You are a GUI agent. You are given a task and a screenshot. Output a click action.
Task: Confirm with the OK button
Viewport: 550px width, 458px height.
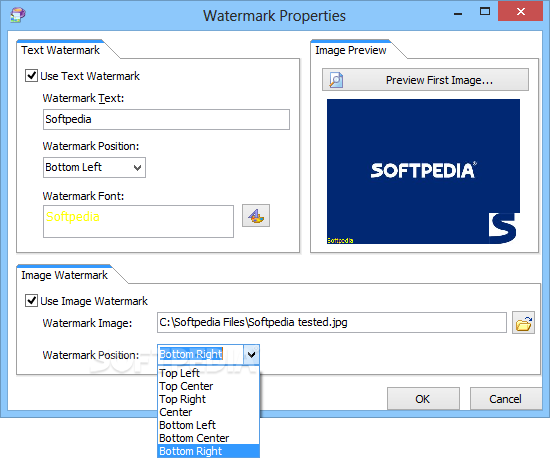pyautogui.click(x=423, y=398)
